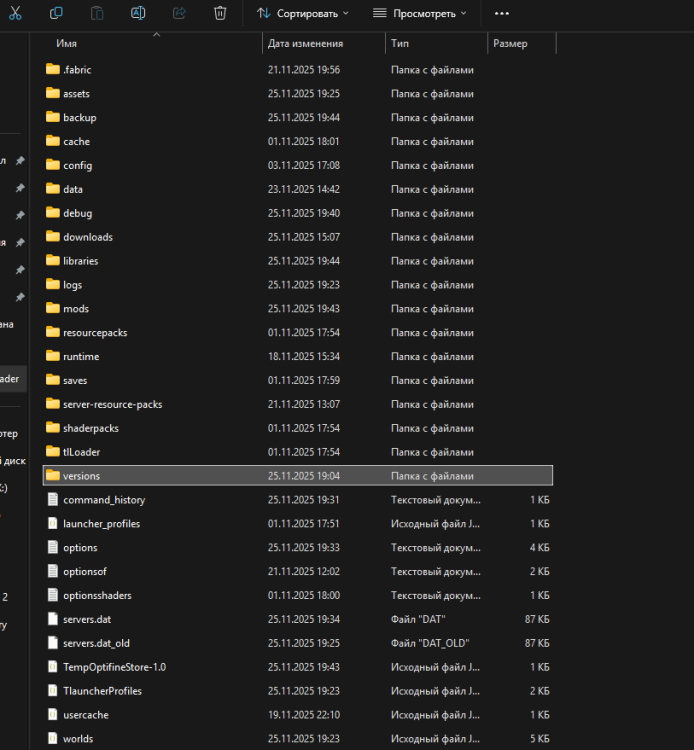Click the 87 КБ size of servers.dat
The height and width of the screenshot is (750, 694).
[x=537, y=619]
